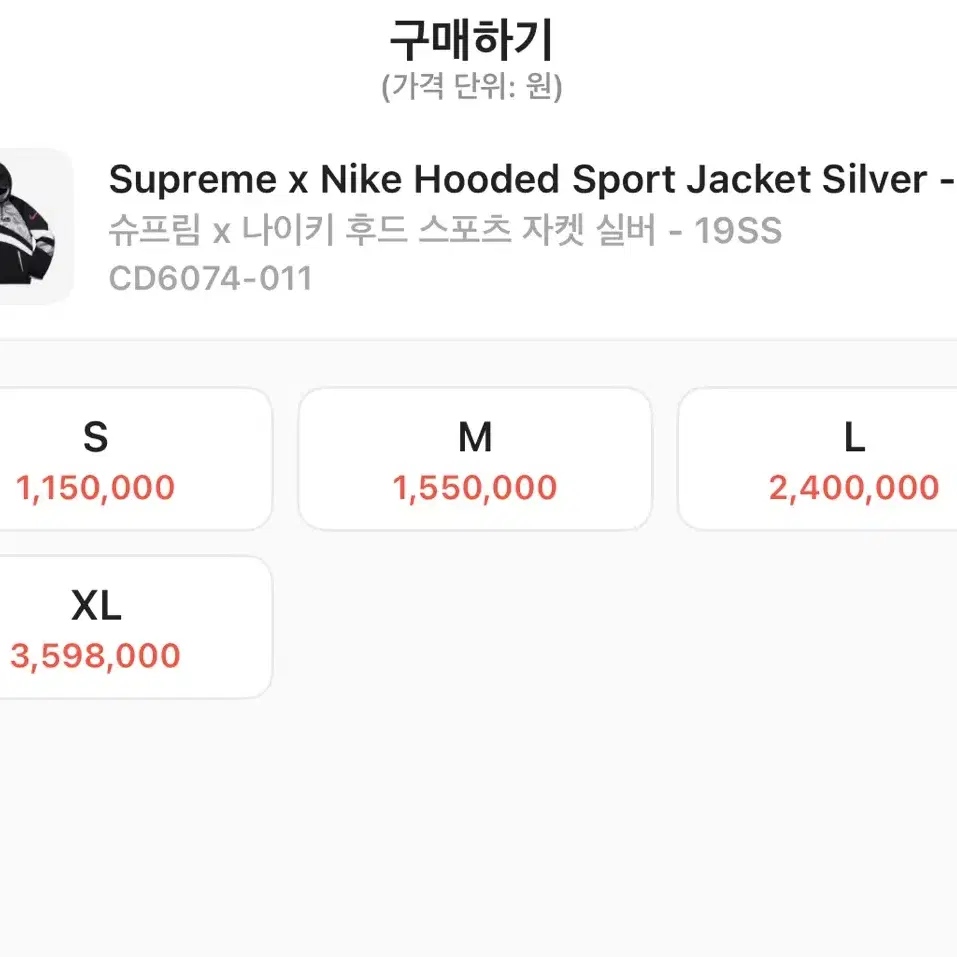Click the 3,598,000 won price
This screenshot has width=957, height=957.
tap(95, 657)
